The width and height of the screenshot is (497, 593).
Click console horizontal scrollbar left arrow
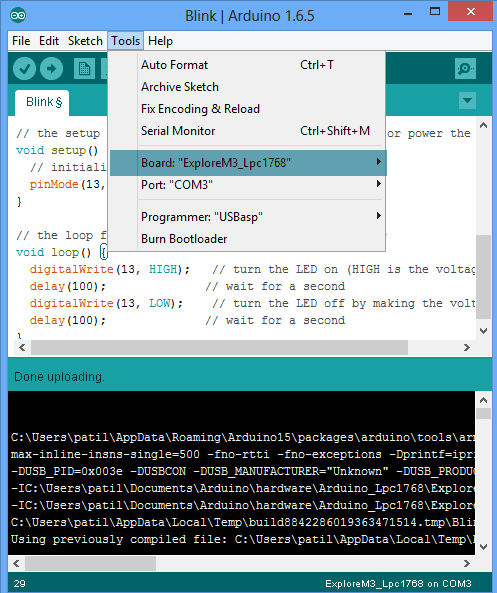tap(16, 564)
